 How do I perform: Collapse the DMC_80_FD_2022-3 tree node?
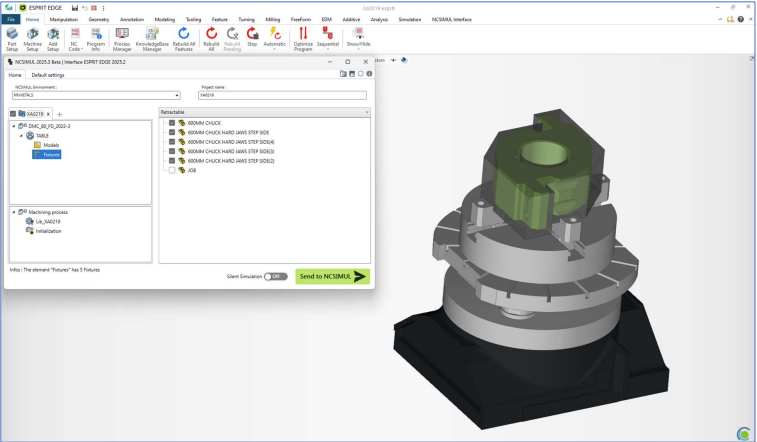click(x=14, y=126)
